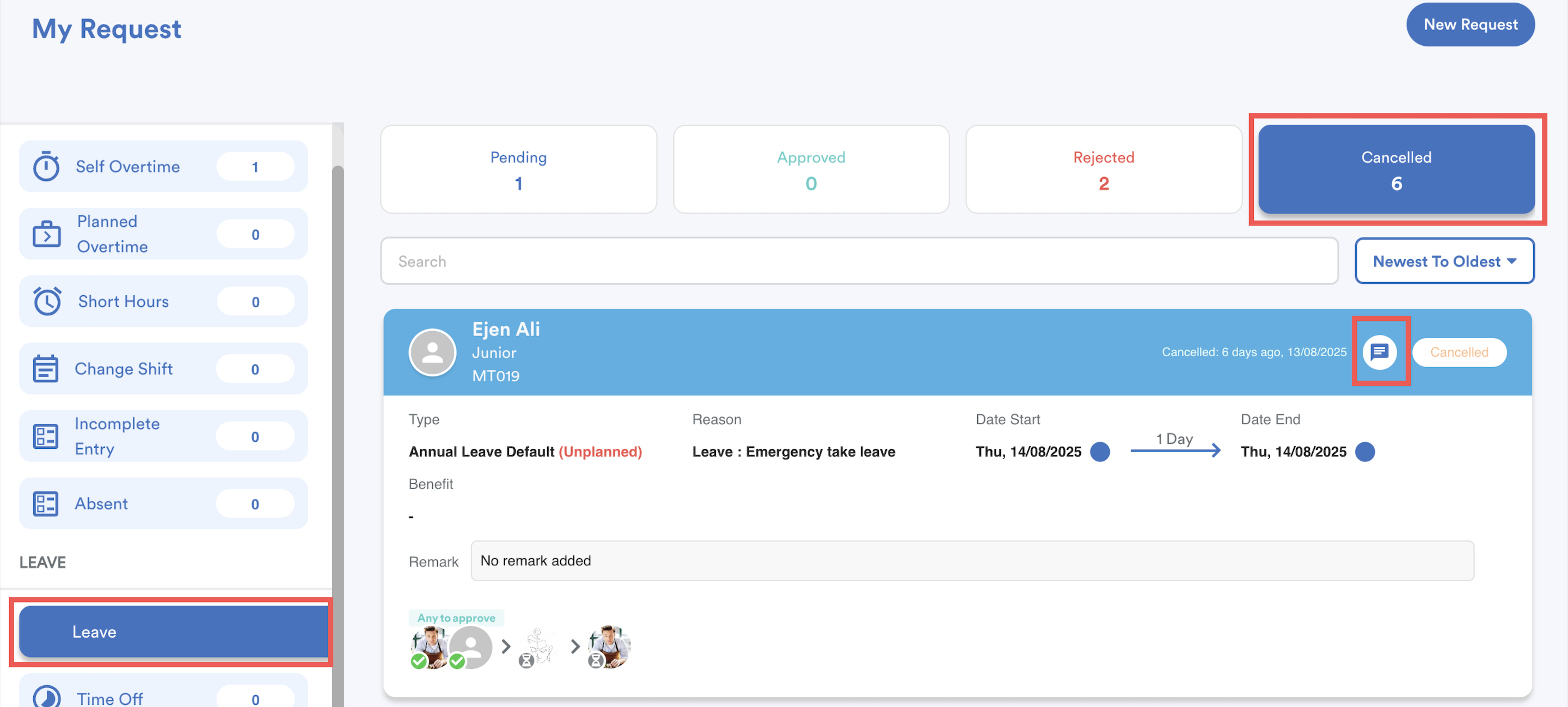Open the Short Hours menu item
Image resolution: width=1568 pixels, height=707 pixels.
(163, 301)
